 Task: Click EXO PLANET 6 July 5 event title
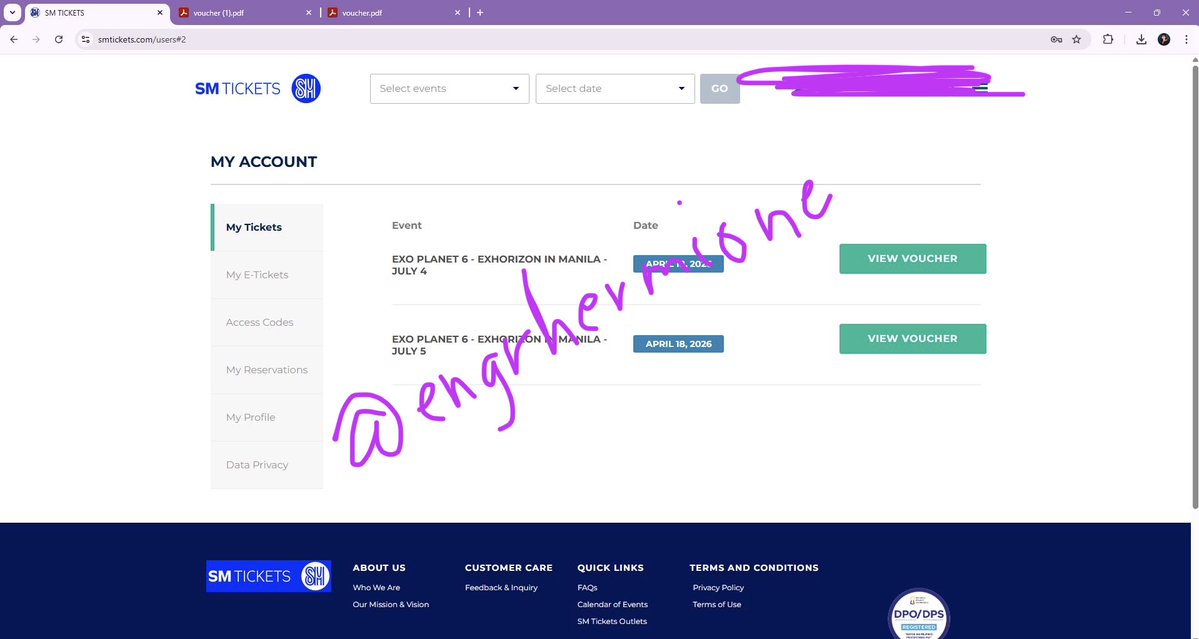click(x=499, y=345)
